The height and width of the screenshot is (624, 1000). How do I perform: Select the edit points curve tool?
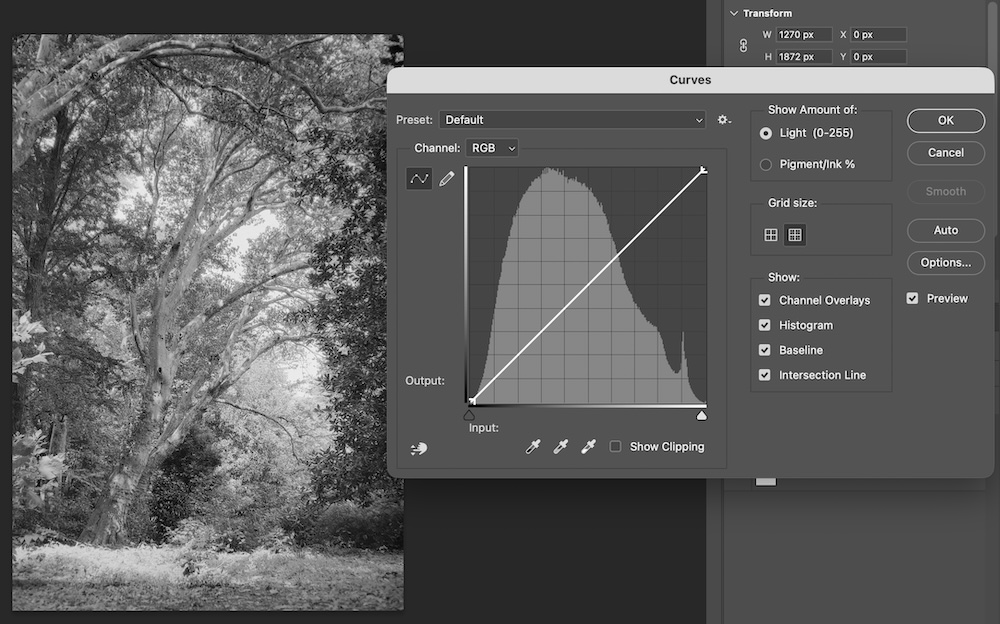pyautogui.click(x=419, y=178)
